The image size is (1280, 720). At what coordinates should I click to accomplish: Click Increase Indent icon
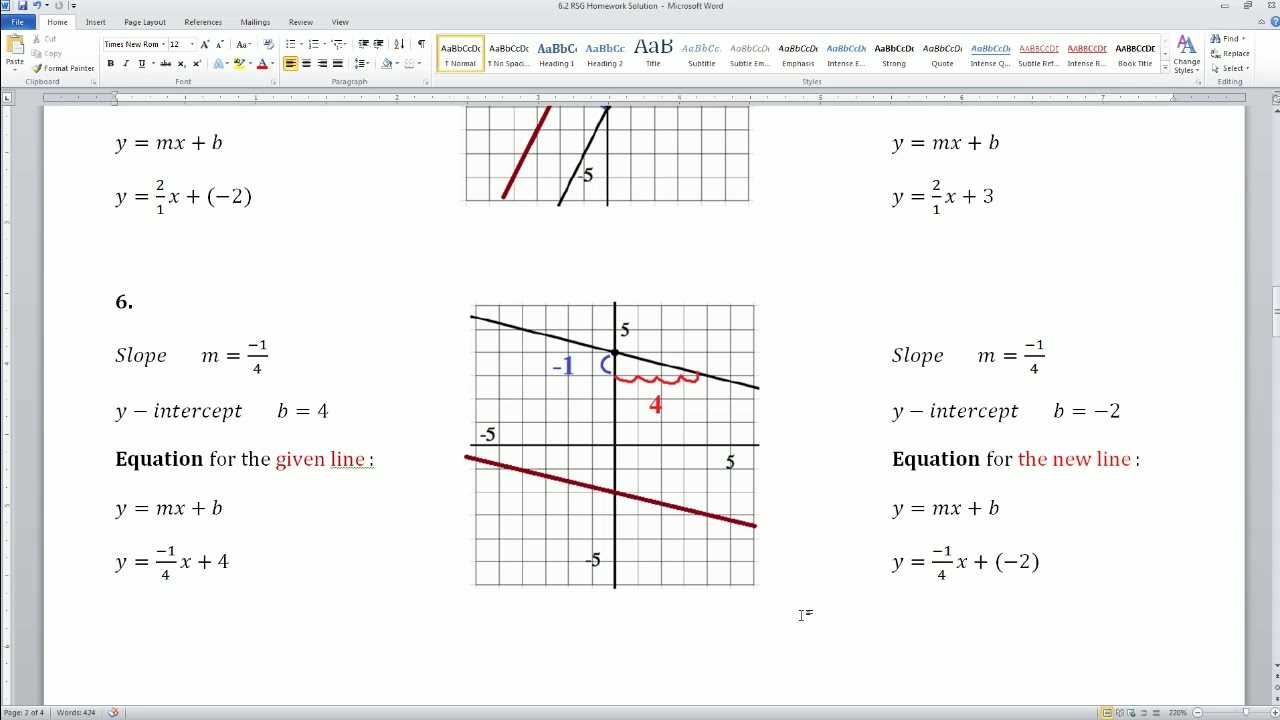click(378, 44)
